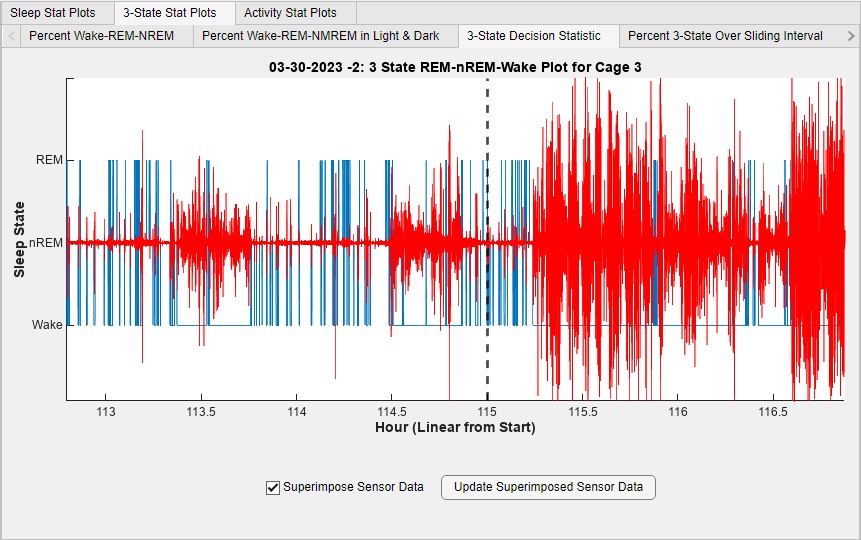Click Update Superimposed Sensor Data button
861x540 pixels.
point(548,488)
